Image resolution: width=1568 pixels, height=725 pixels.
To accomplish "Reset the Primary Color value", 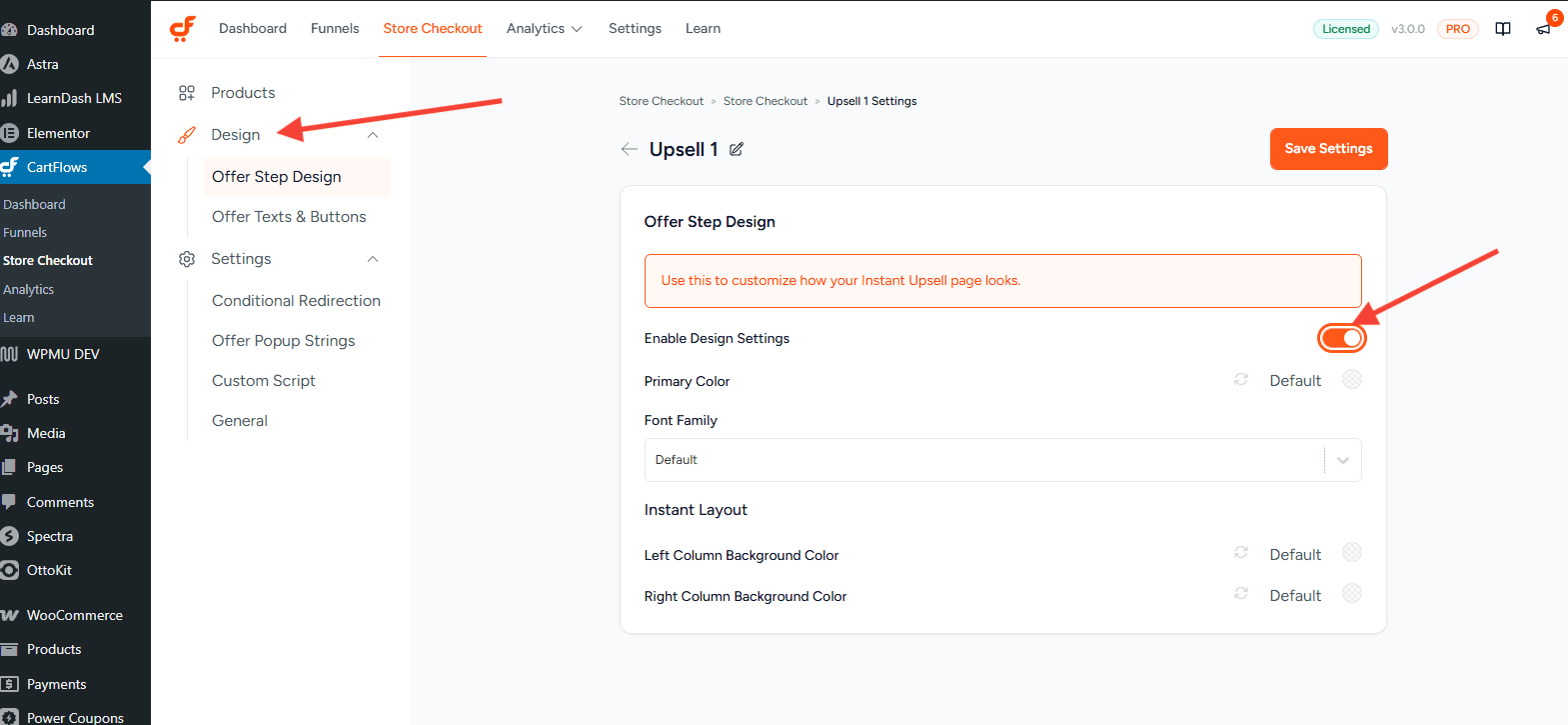I will point(1241,380).
